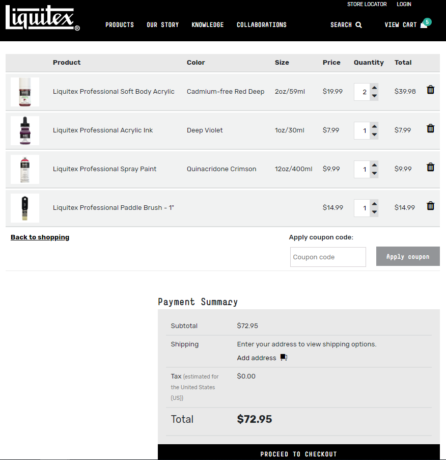Remove the Acrylic Ink item with its trash icon
This screenshot has height=460, width=446.
pos(430,128)
